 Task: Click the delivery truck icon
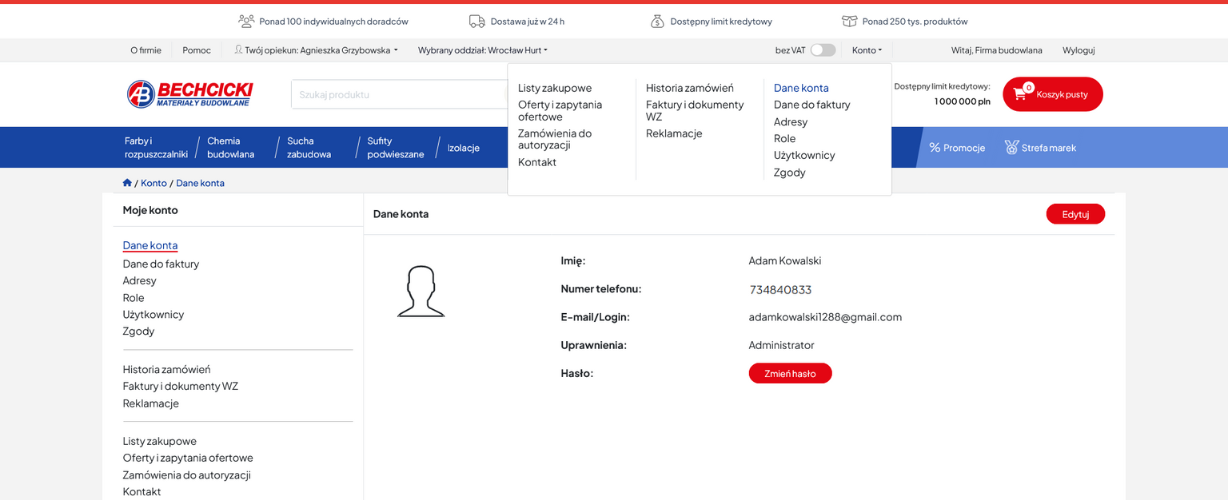pos(477,21)
